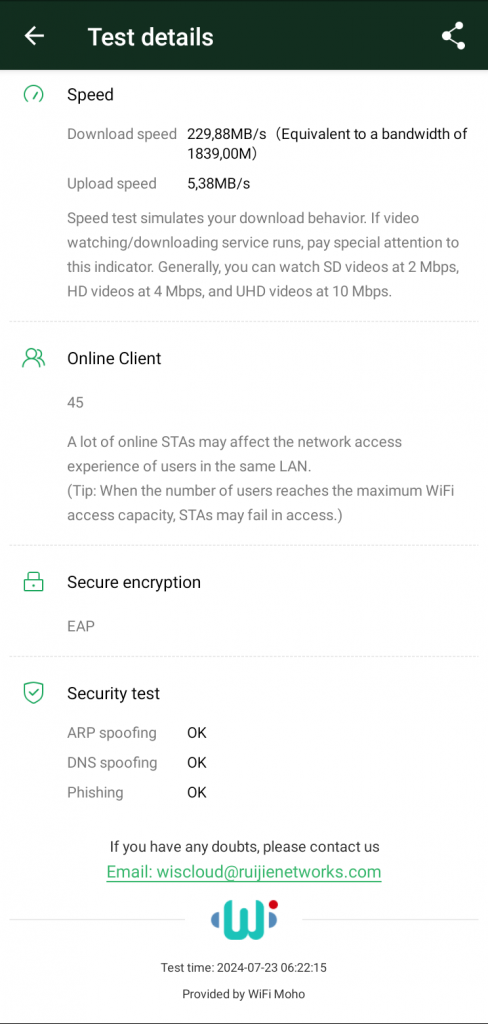The image size is (488, 1024).
Task: Select the Download speed value text
Action: pos(327,144)
